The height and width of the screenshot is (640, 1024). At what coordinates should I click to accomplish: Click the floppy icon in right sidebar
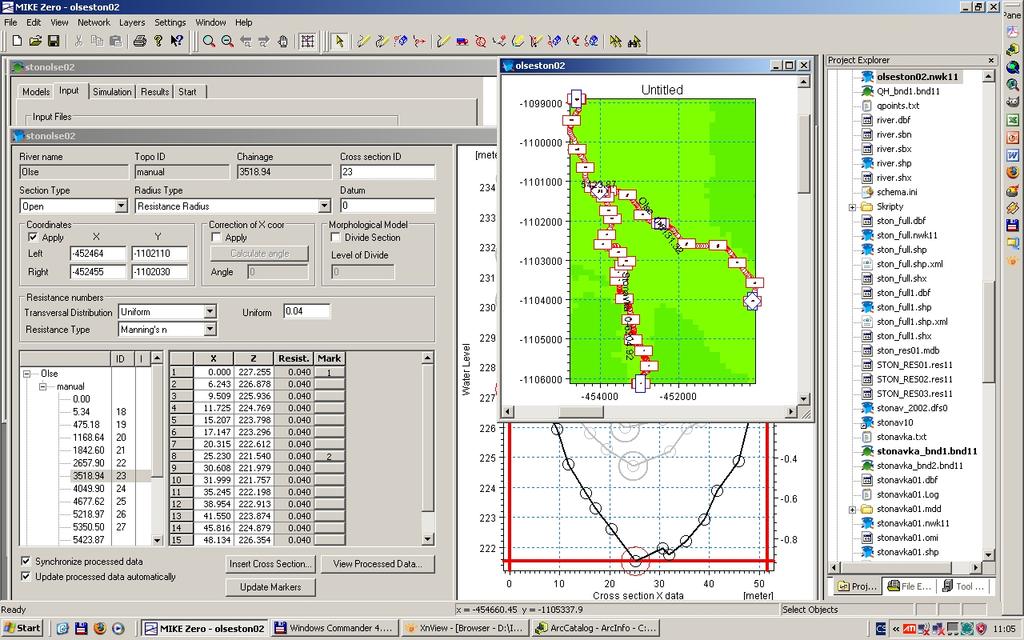tap(1012, 226)
